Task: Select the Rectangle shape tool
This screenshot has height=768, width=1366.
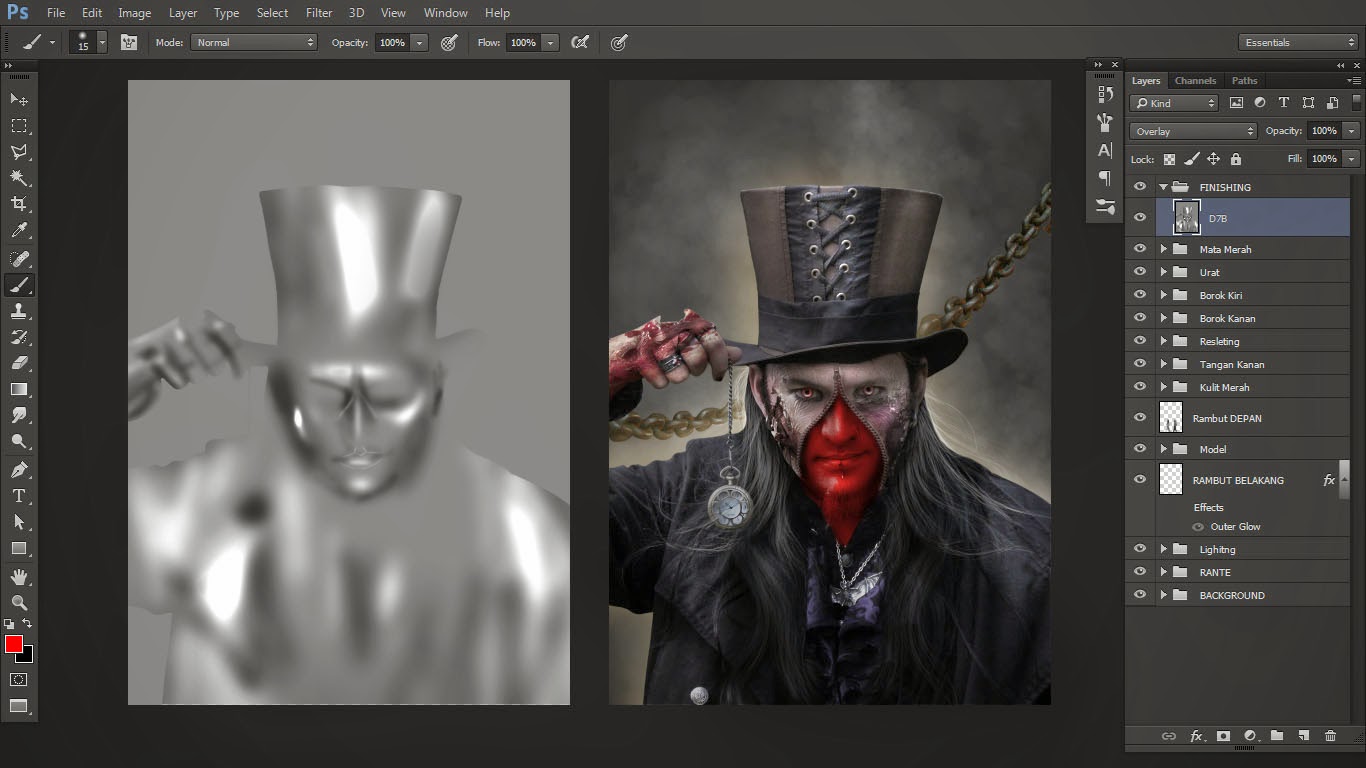Action: click(19, 548)
